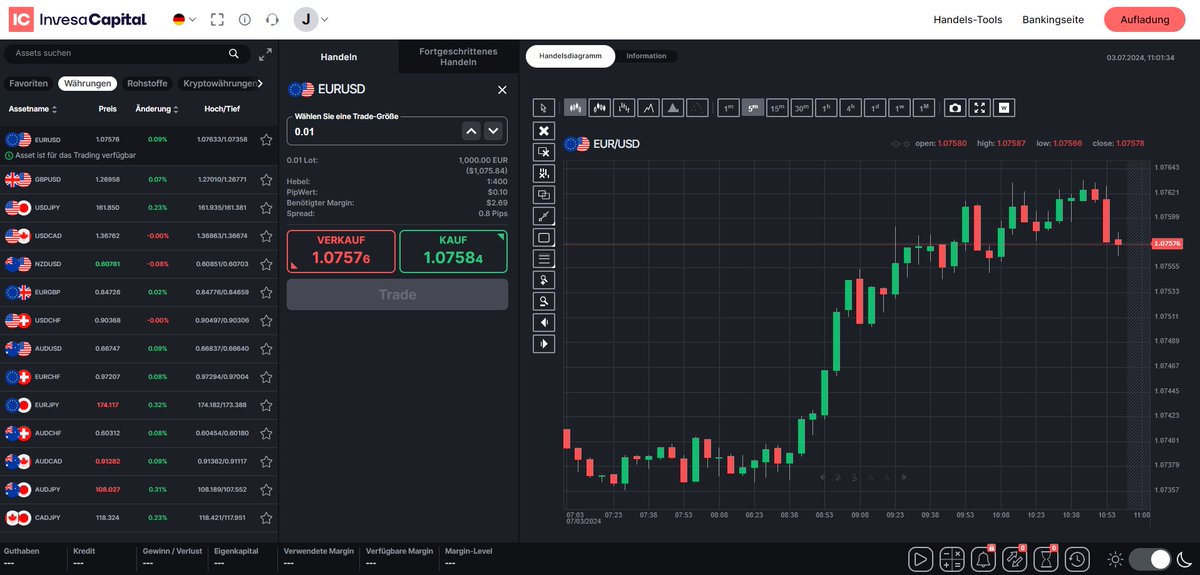Star the NZDUSD asset
This screenshot has width=1200, height=575.
click(x=266, y=264)
